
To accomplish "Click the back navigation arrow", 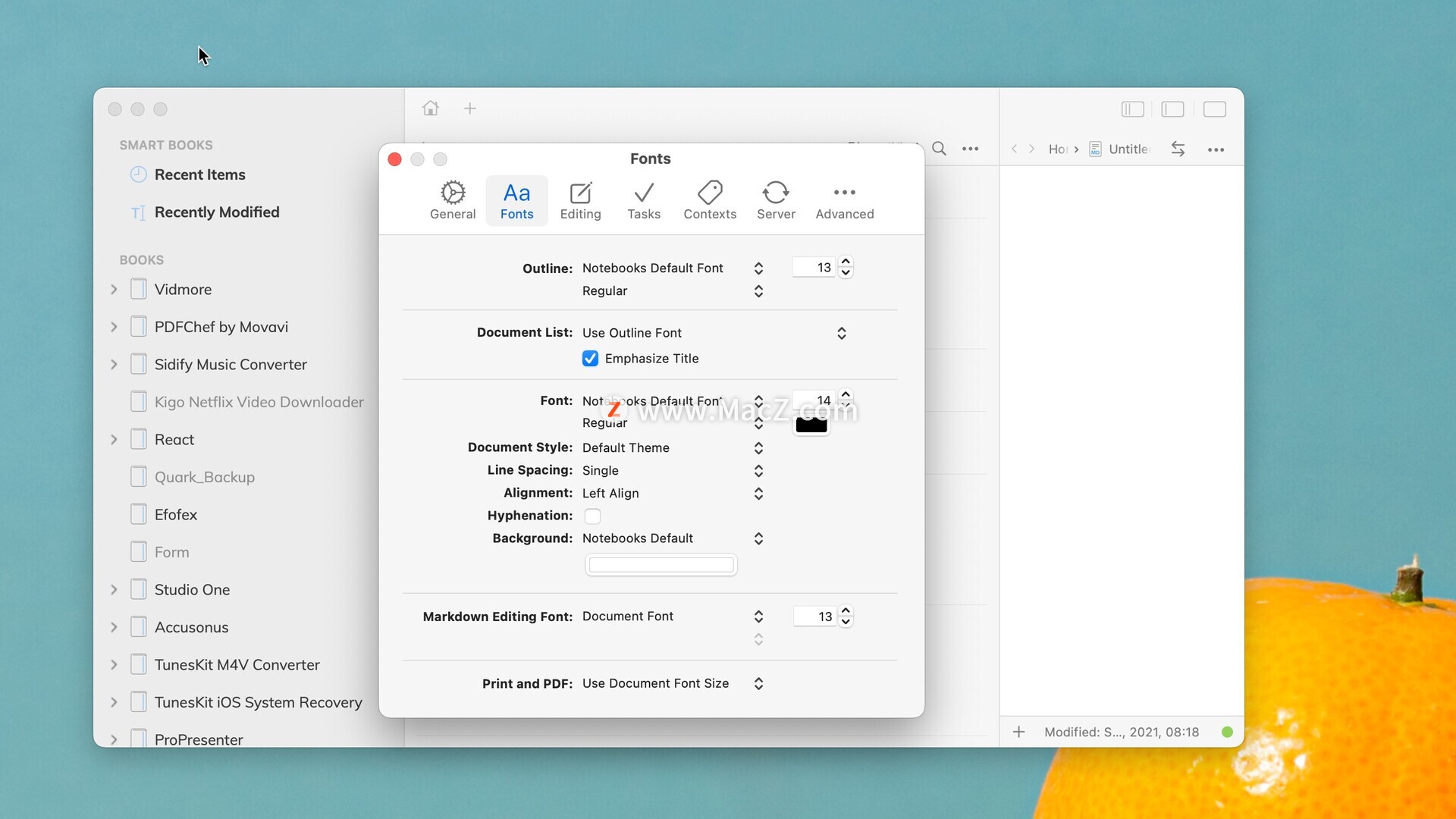I will (1014, 149).
